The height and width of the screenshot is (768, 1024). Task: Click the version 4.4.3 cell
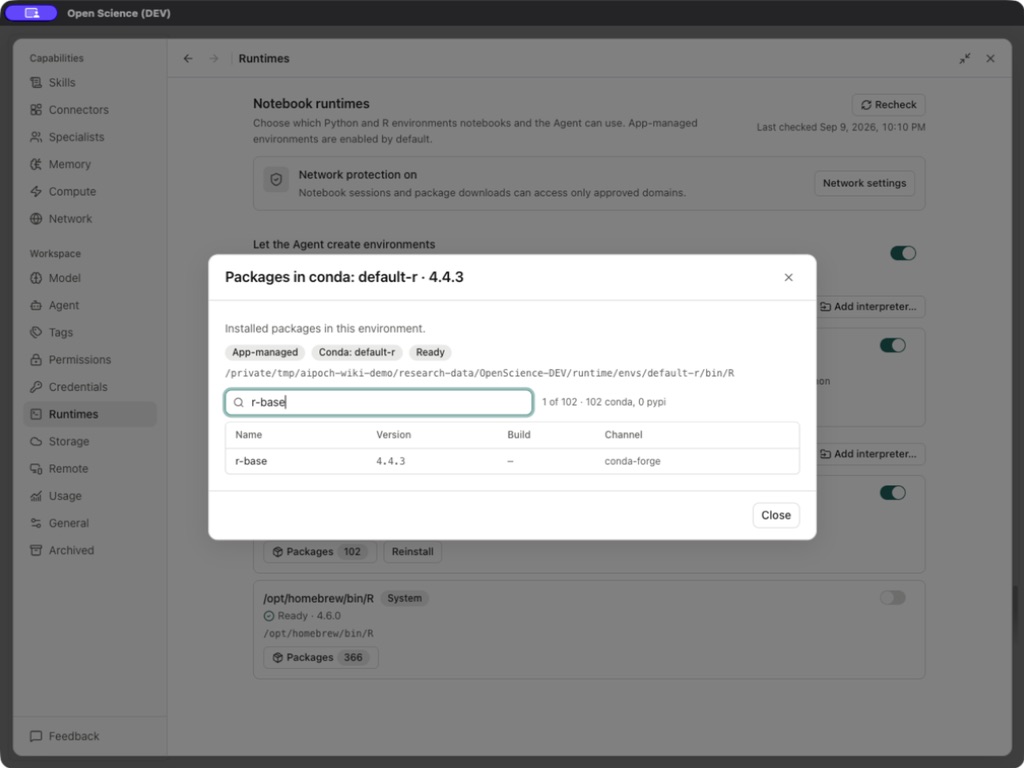(391, 461)
